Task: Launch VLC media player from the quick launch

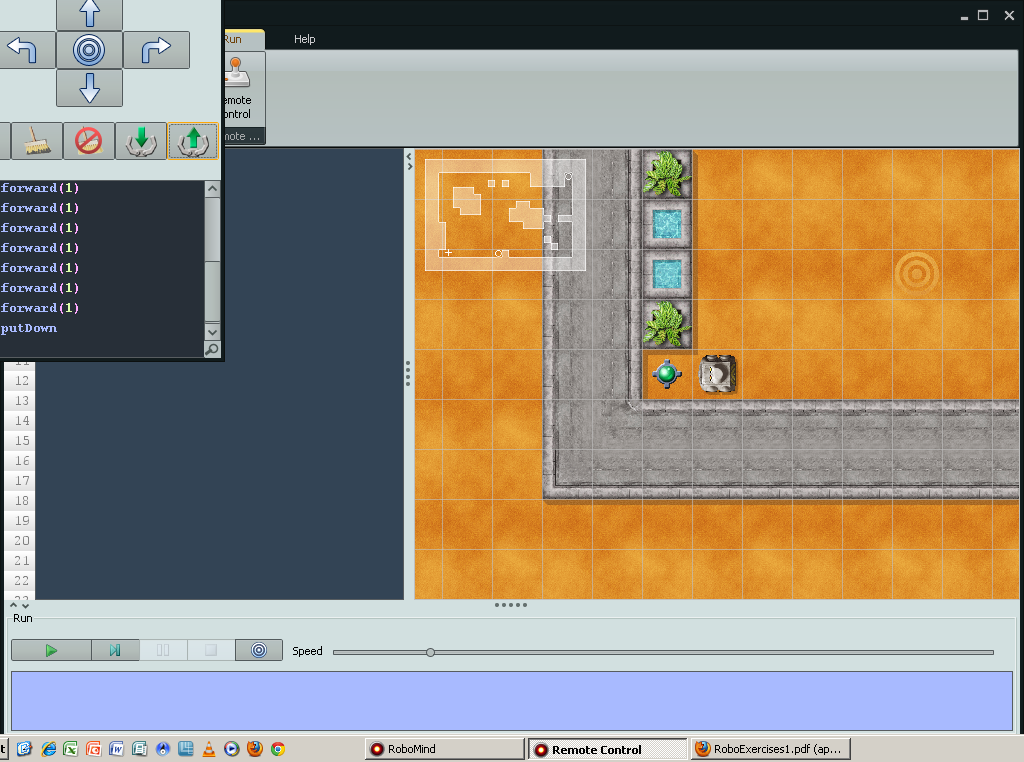Action: [209, 749]
